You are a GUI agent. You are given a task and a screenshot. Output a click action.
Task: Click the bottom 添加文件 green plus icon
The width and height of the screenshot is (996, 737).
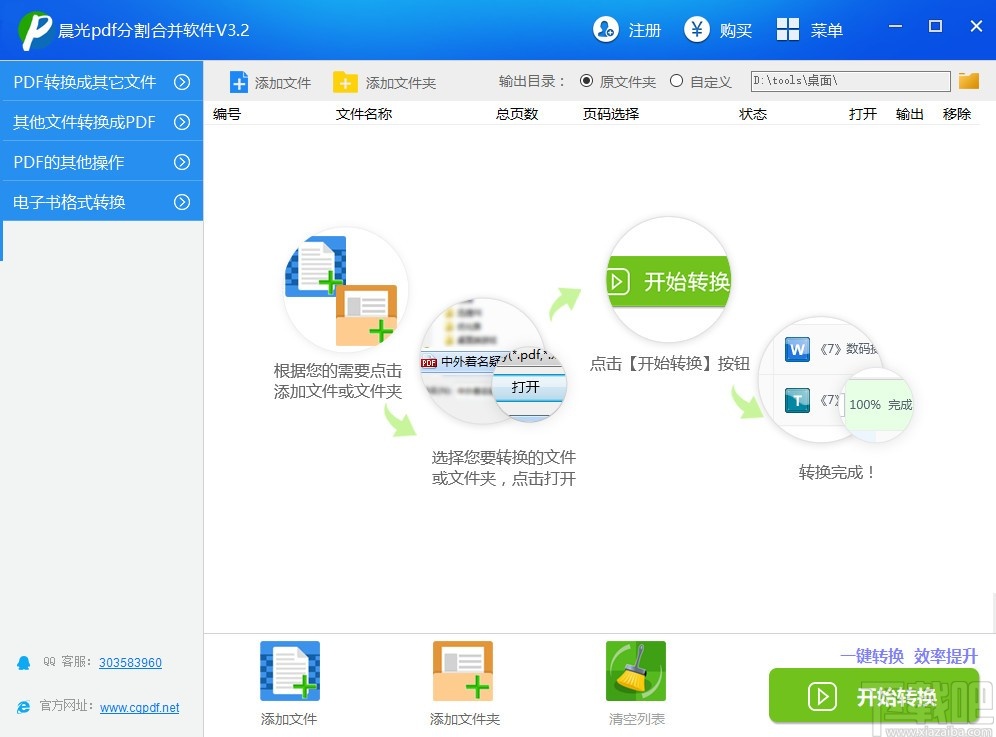tap(289, 670)
